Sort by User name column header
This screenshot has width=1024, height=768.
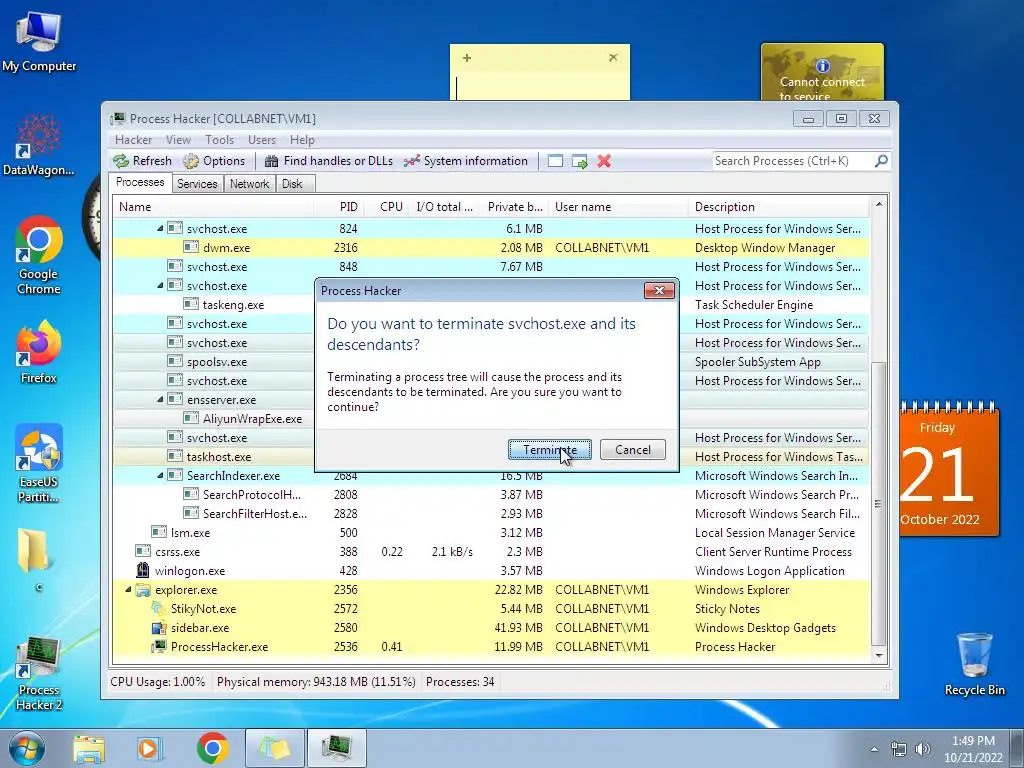coord(618,207)
